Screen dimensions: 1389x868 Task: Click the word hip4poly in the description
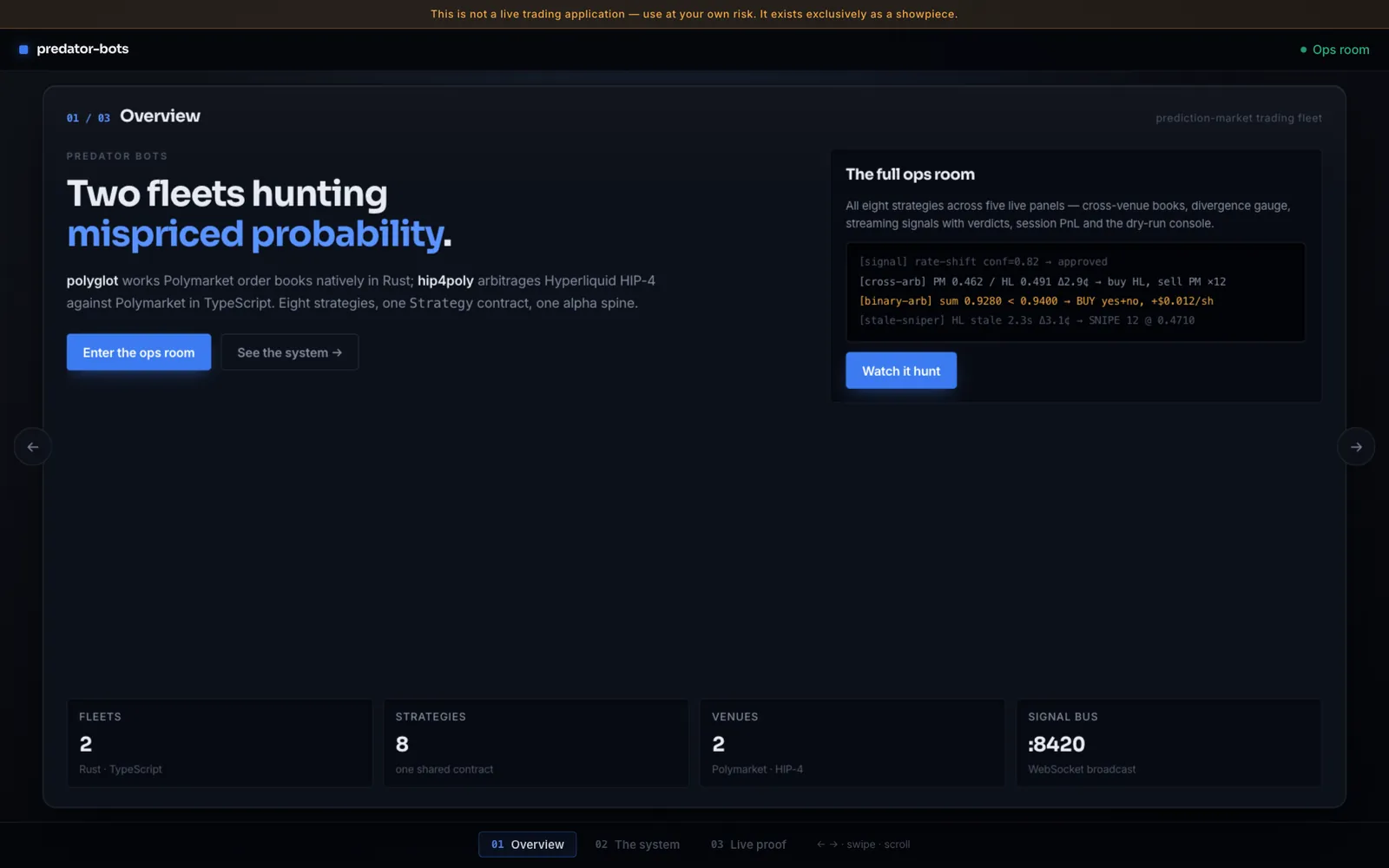point(445,281)
